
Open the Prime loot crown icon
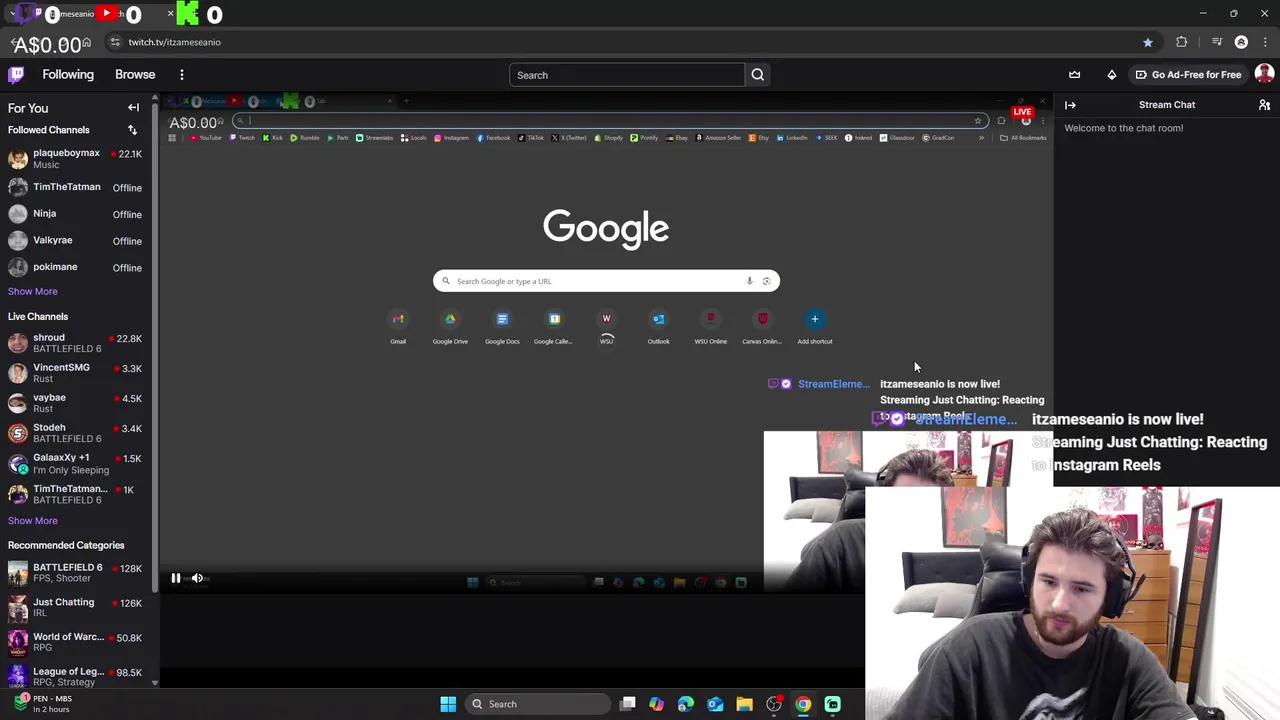click(1075, 75)
